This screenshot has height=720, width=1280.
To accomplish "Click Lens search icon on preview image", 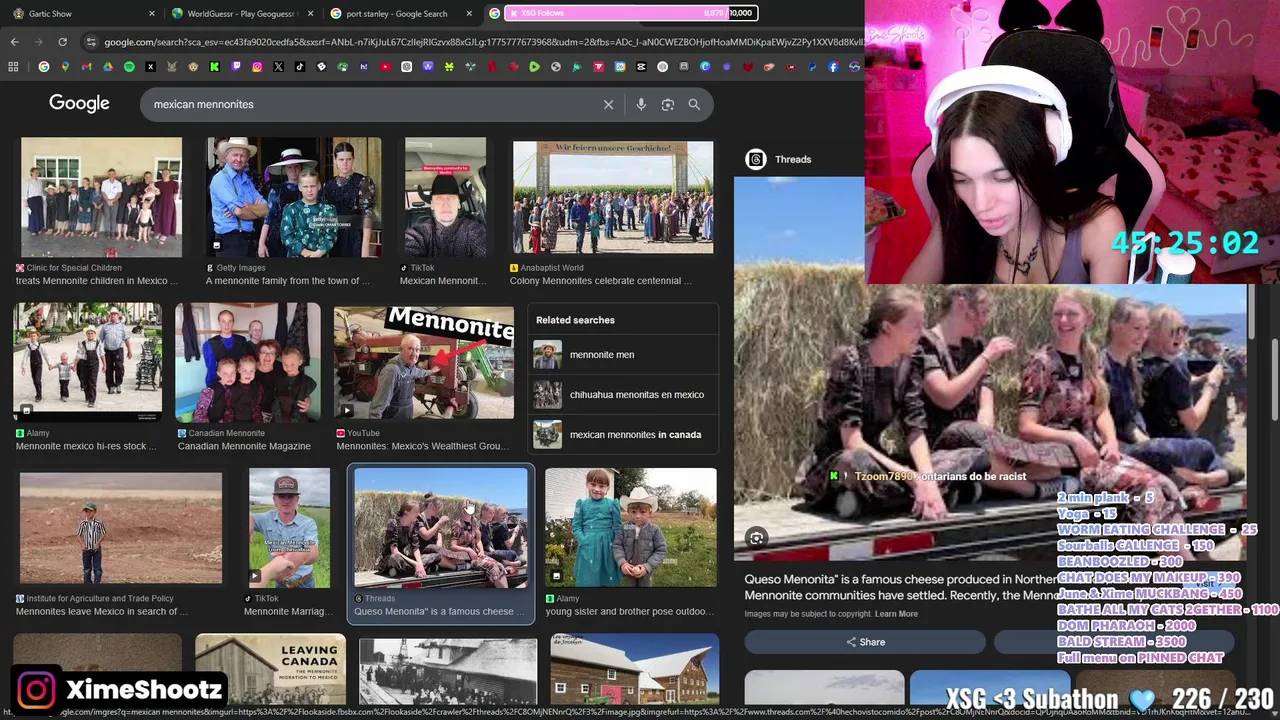I will click(x=756, y=538).
